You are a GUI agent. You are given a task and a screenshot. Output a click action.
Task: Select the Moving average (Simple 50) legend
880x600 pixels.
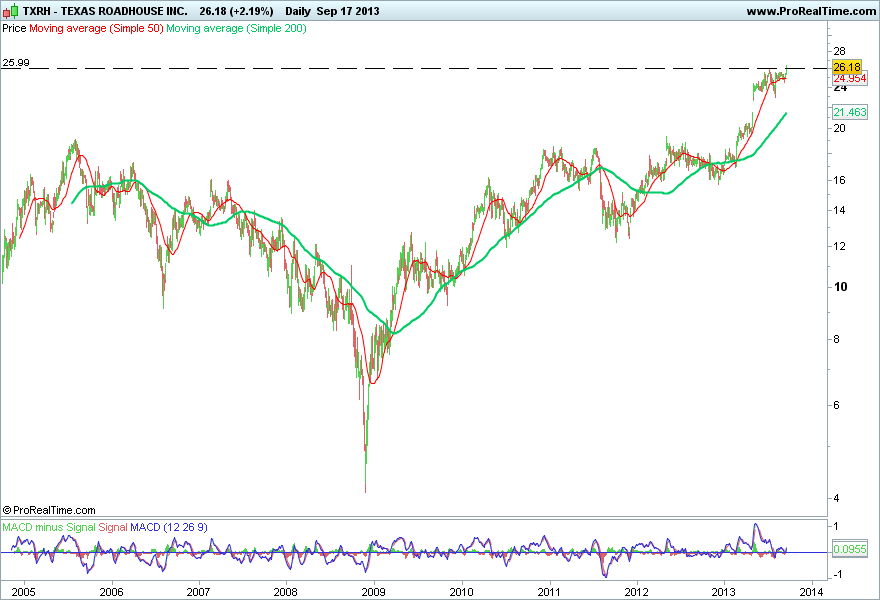[x=96, y=28]
